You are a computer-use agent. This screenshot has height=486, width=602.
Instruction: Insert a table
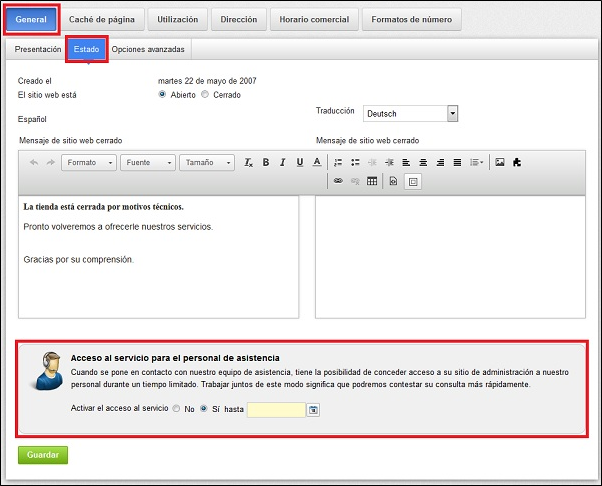pos(372,181)
